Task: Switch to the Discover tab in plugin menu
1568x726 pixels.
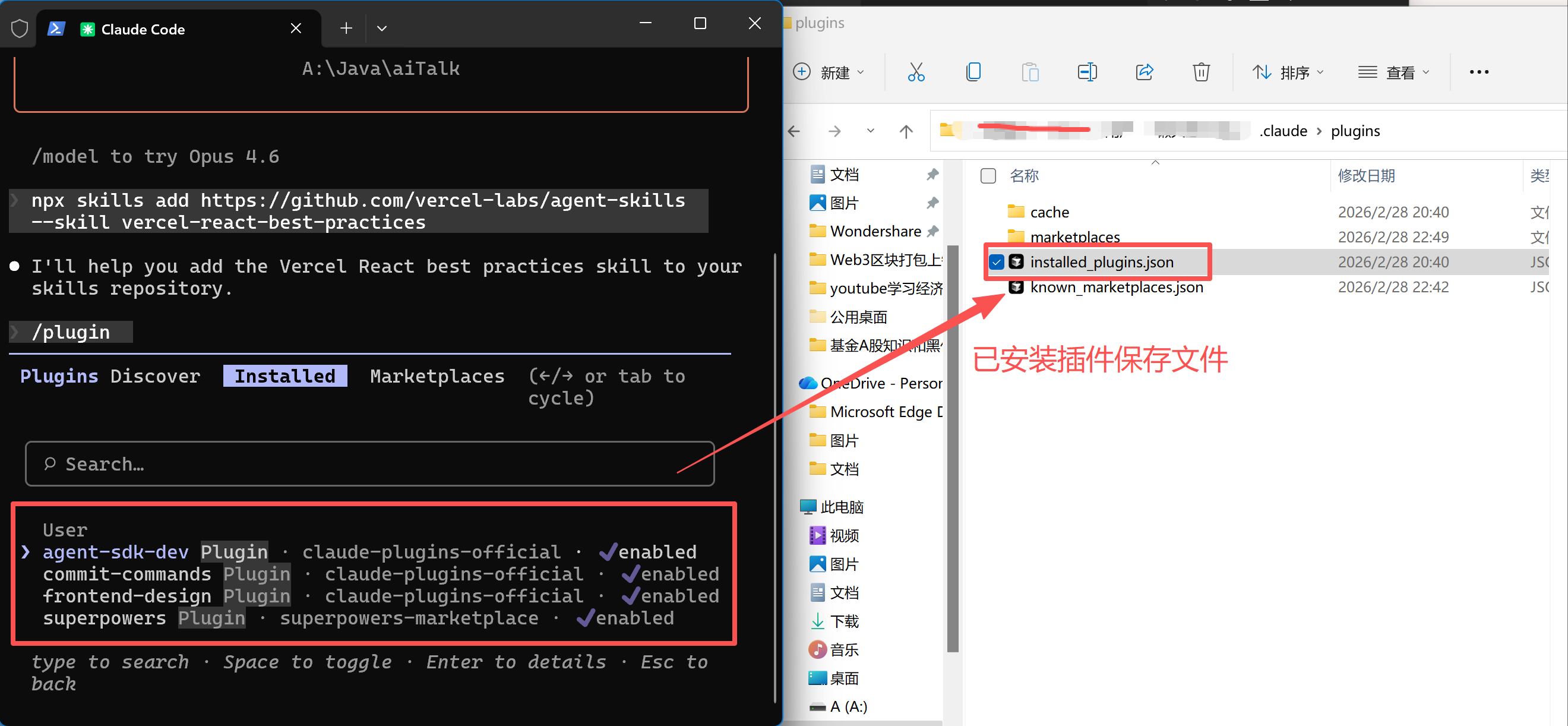Action: click(x=155, y=376)
